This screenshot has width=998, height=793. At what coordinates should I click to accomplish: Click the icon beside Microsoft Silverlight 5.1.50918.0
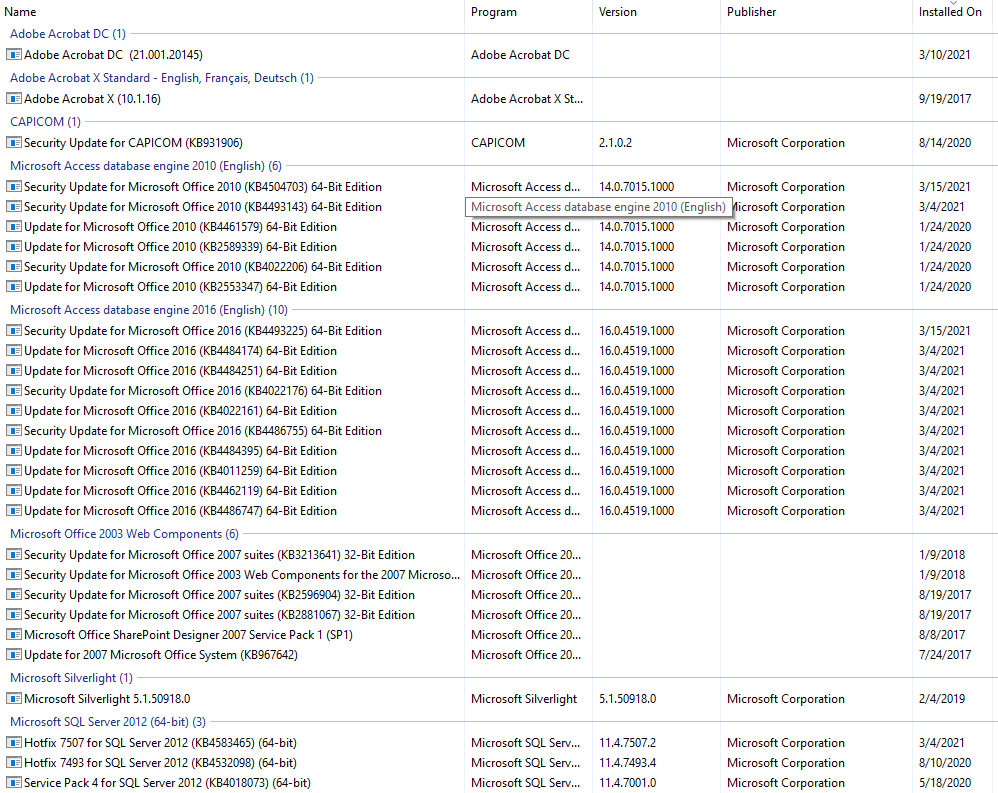(14, 699)
